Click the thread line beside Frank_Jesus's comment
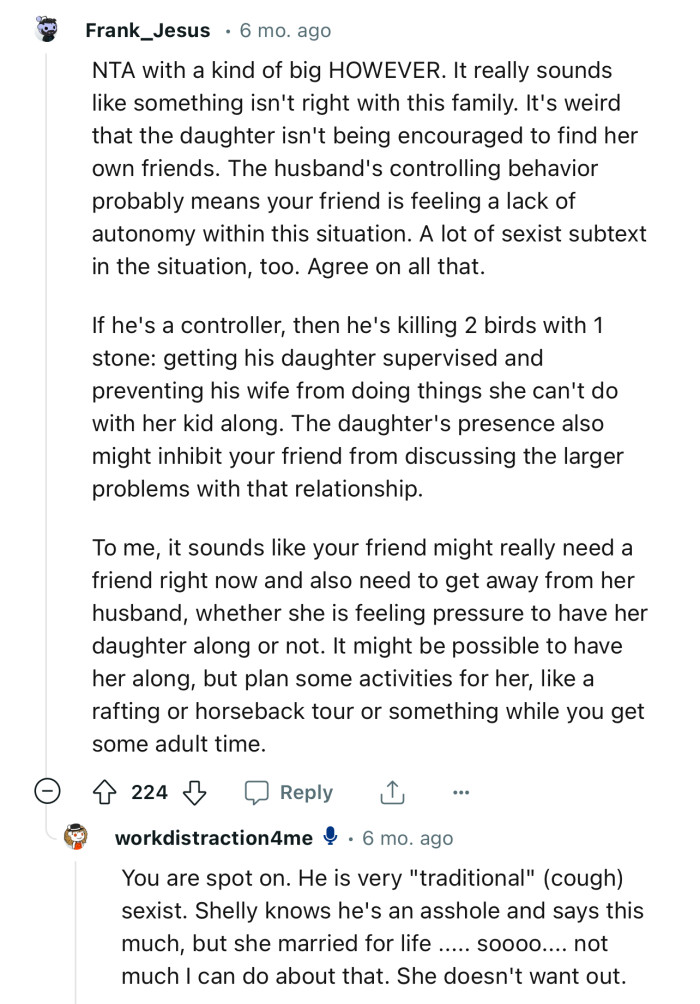 46,400
